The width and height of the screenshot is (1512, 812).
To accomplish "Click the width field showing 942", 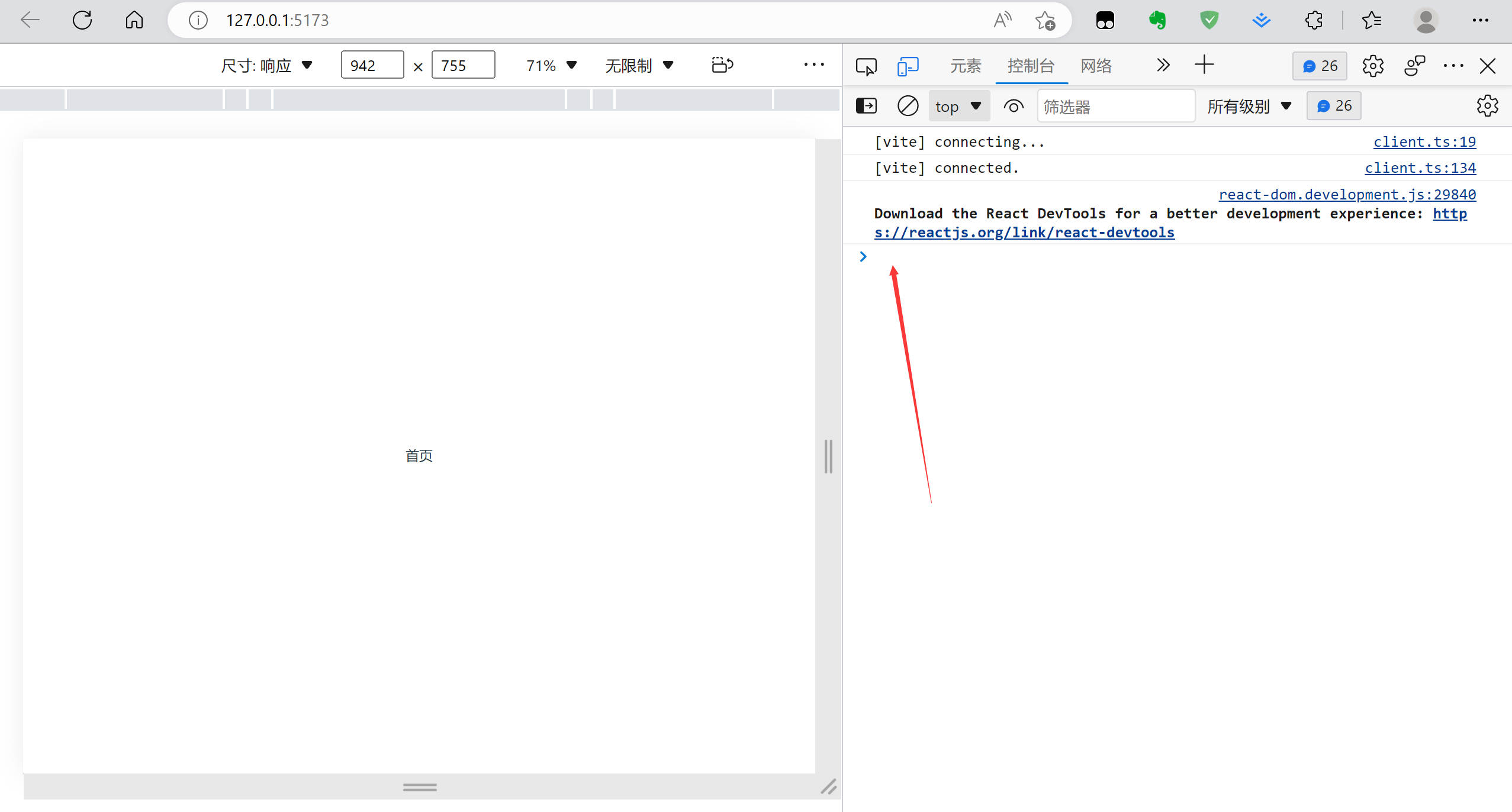I will (372, 65).
